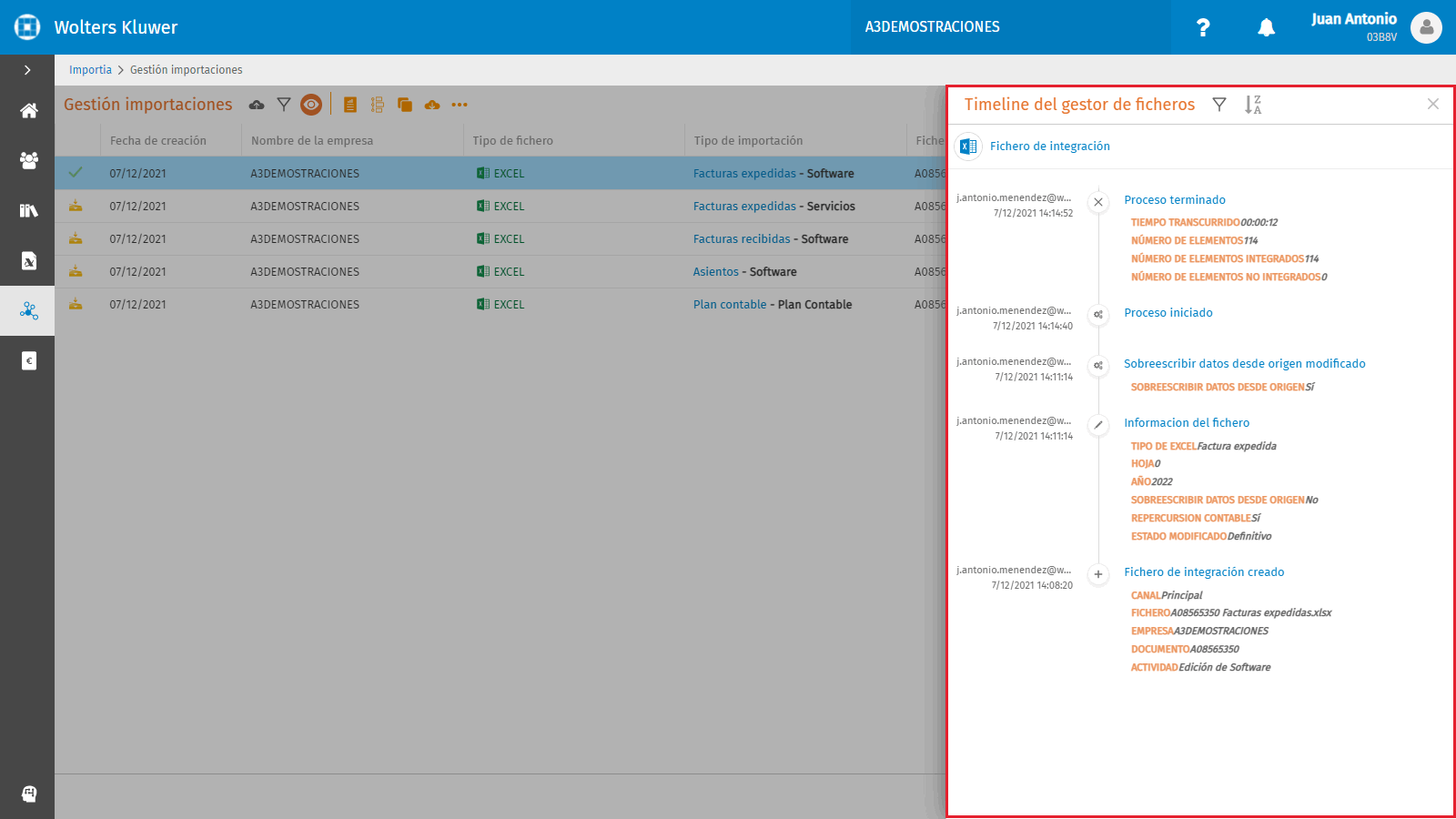Open the Facturas expedidas link in the Software row
This screenshot has height=819, width=1456.
tap(744, 174)
